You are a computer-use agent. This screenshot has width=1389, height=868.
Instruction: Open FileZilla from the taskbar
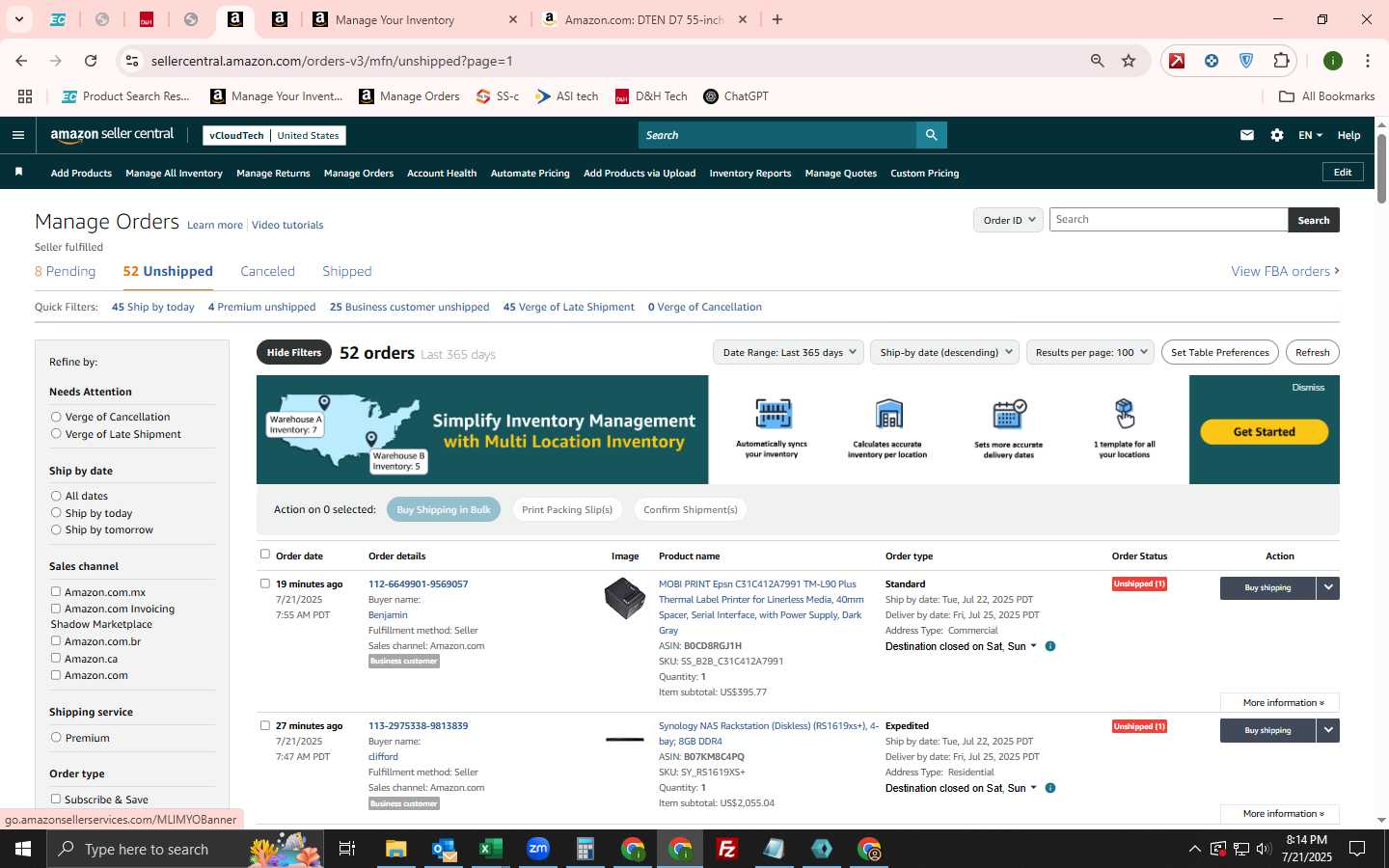(x=727, y=849)
